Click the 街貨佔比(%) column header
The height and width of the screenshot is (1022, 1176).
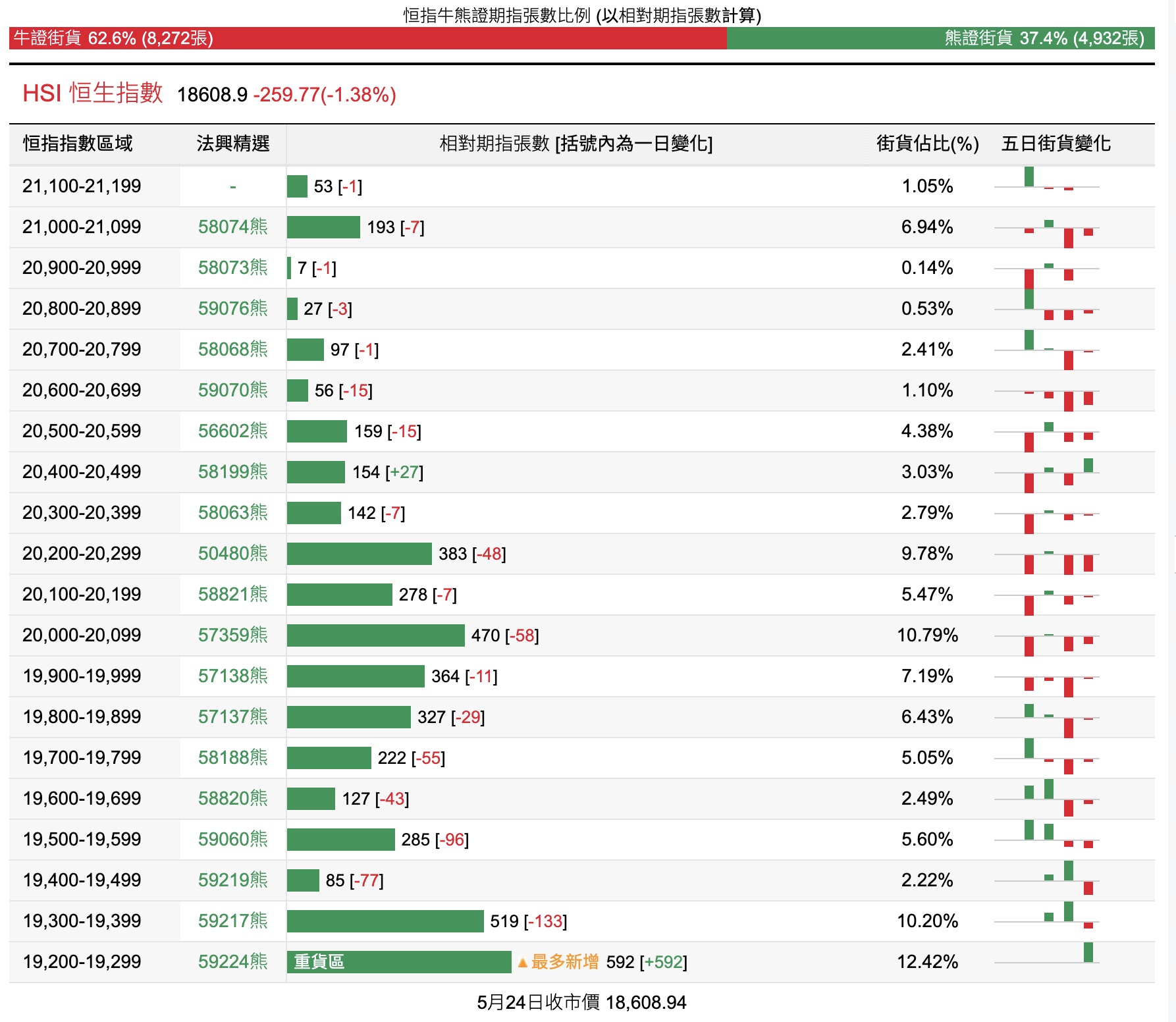tap(927, 144)
